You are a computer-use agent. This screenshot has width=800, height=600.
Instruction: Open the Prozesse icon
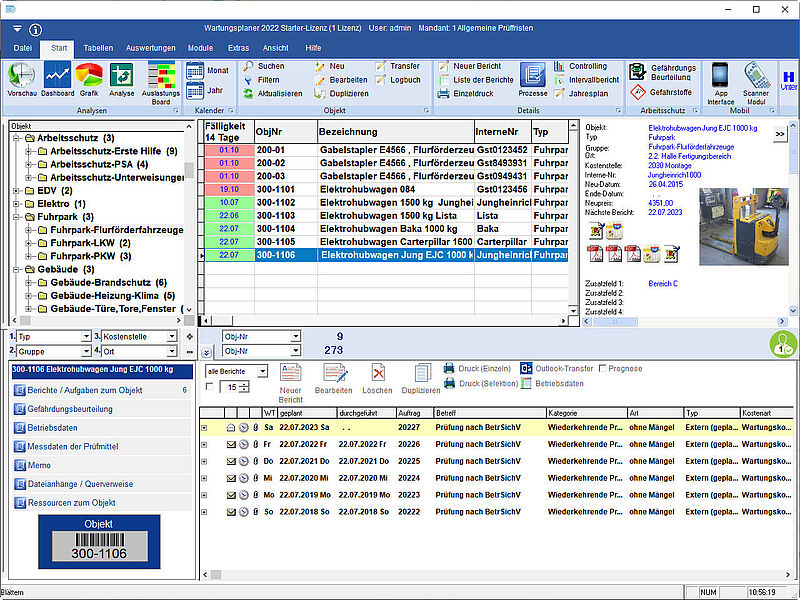pyautogui.click(x=533, y=76)
